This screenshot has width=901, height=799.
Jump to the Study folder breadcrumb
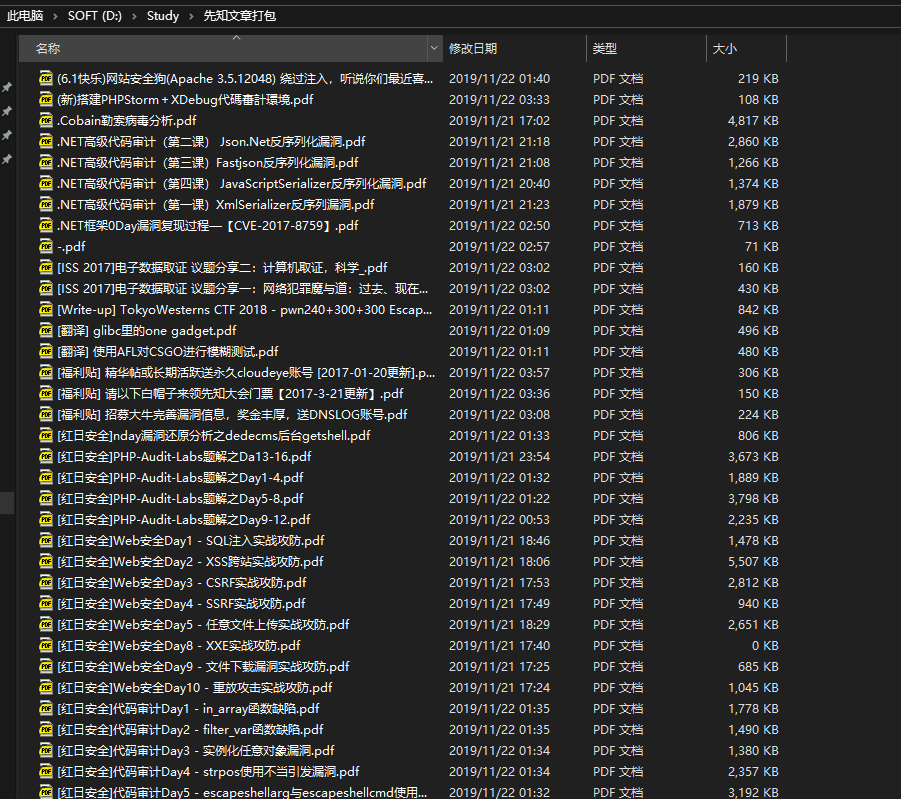tap(163, 16)
